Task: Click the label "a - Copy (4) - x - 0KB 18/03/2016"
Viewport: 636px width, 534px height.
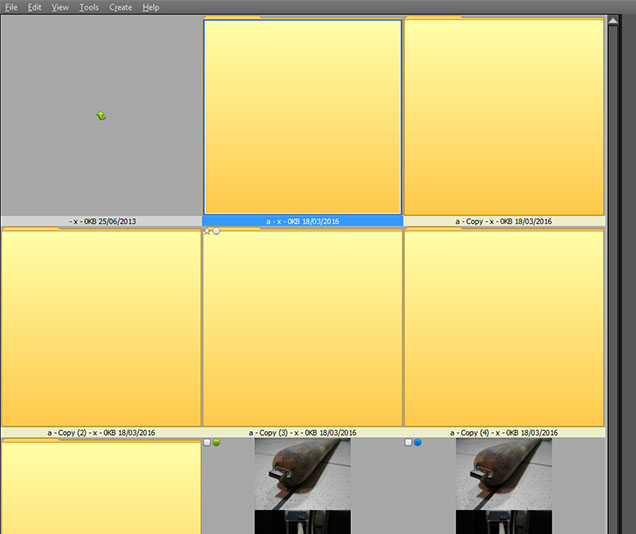Action: click(x=504, y=433)
